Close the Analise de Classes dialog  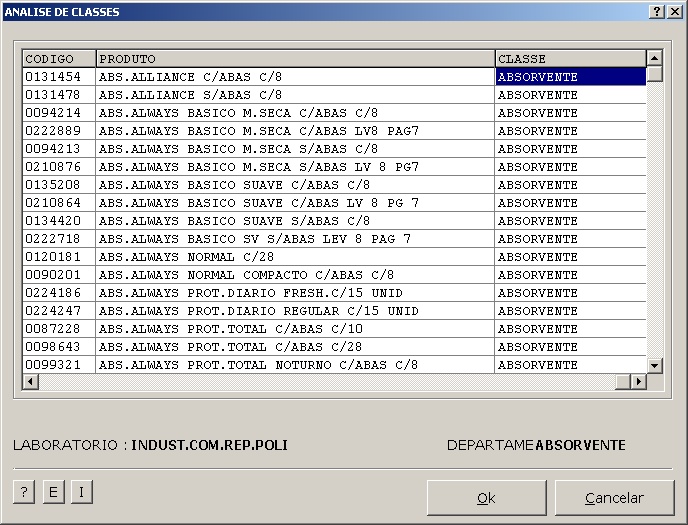point(674,12)
